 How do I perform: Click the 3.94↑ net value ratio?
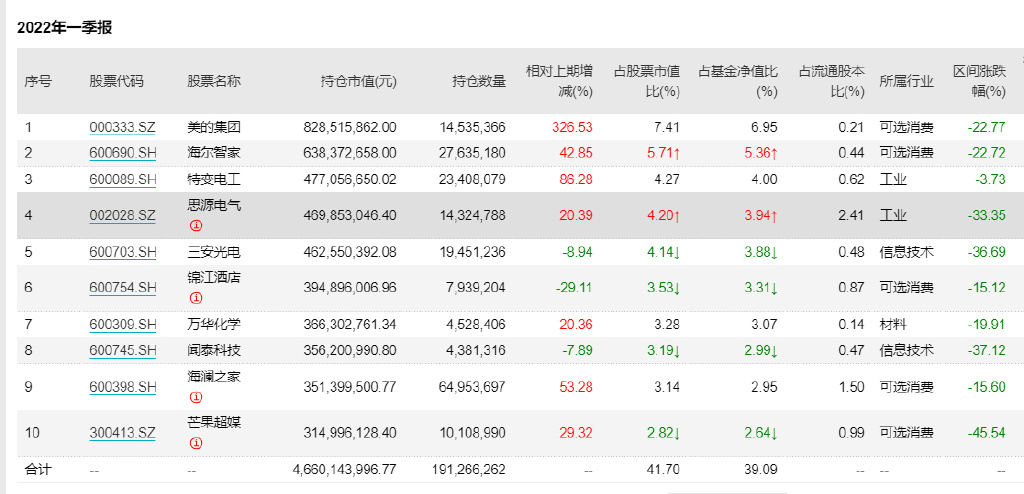click(761, 216)
